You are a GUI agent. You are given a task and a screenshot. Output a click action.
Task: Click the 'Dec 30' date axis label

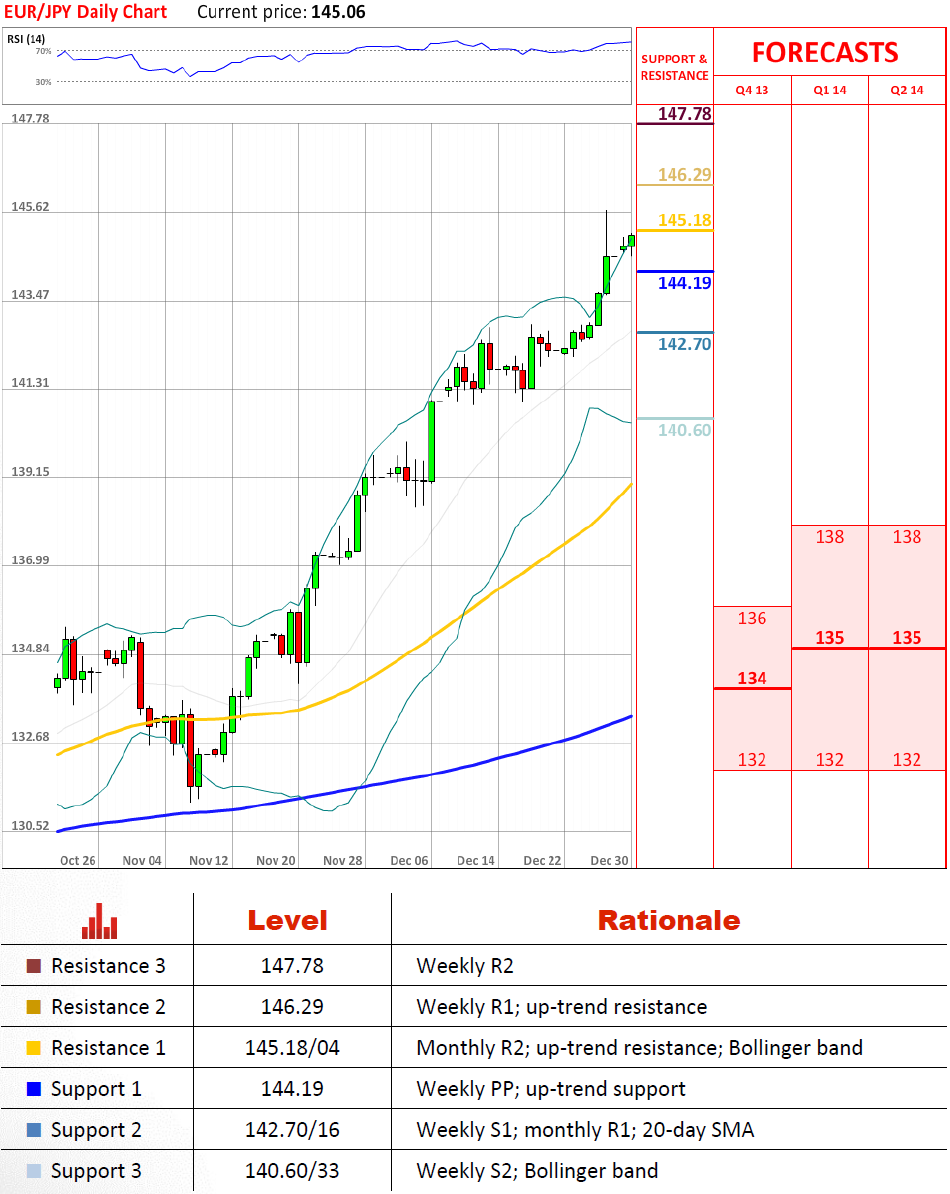610,860
